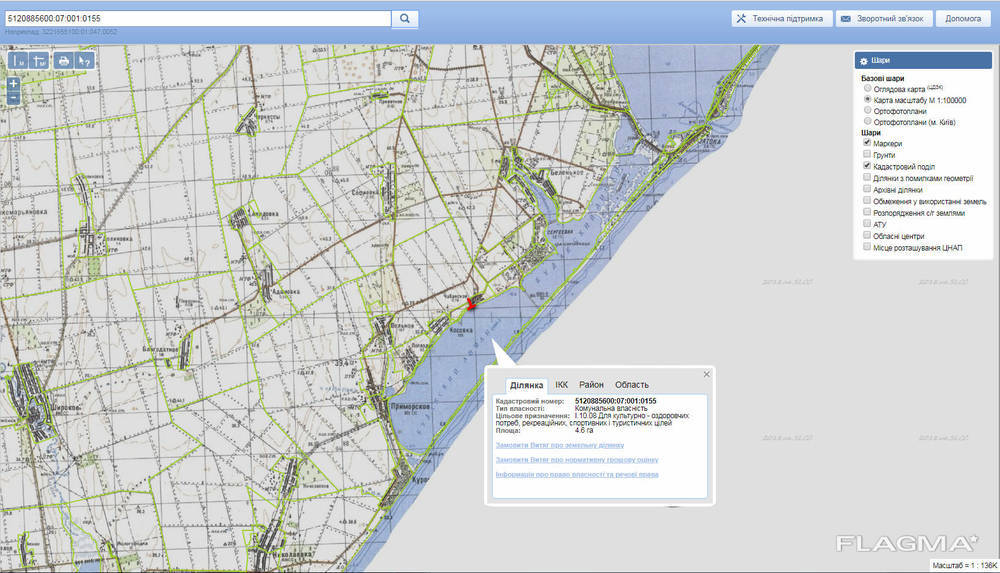This screenshot has width=1000, height=573.
Task: Open the Область tab in popup
Action: click(x=631, y=385)
